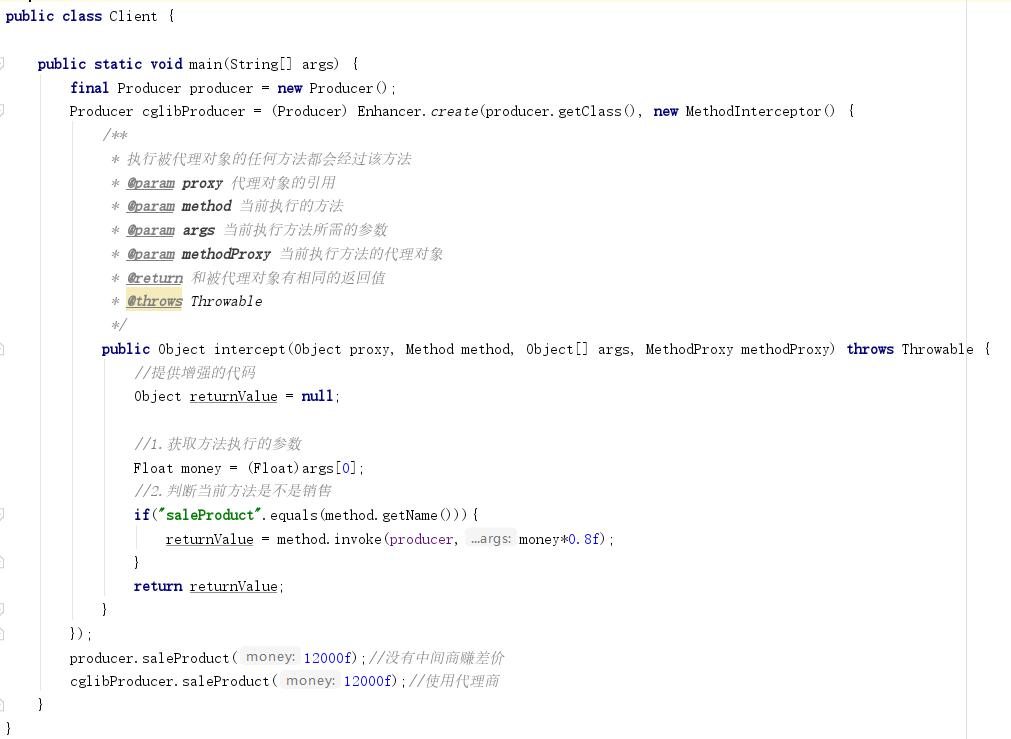Image resolution: width=1011 pixels, height=739 pixels.
Task: Click the Javadoc tag "@param methodProxy"
Action: pyautogui.click(x=199, y=254)
